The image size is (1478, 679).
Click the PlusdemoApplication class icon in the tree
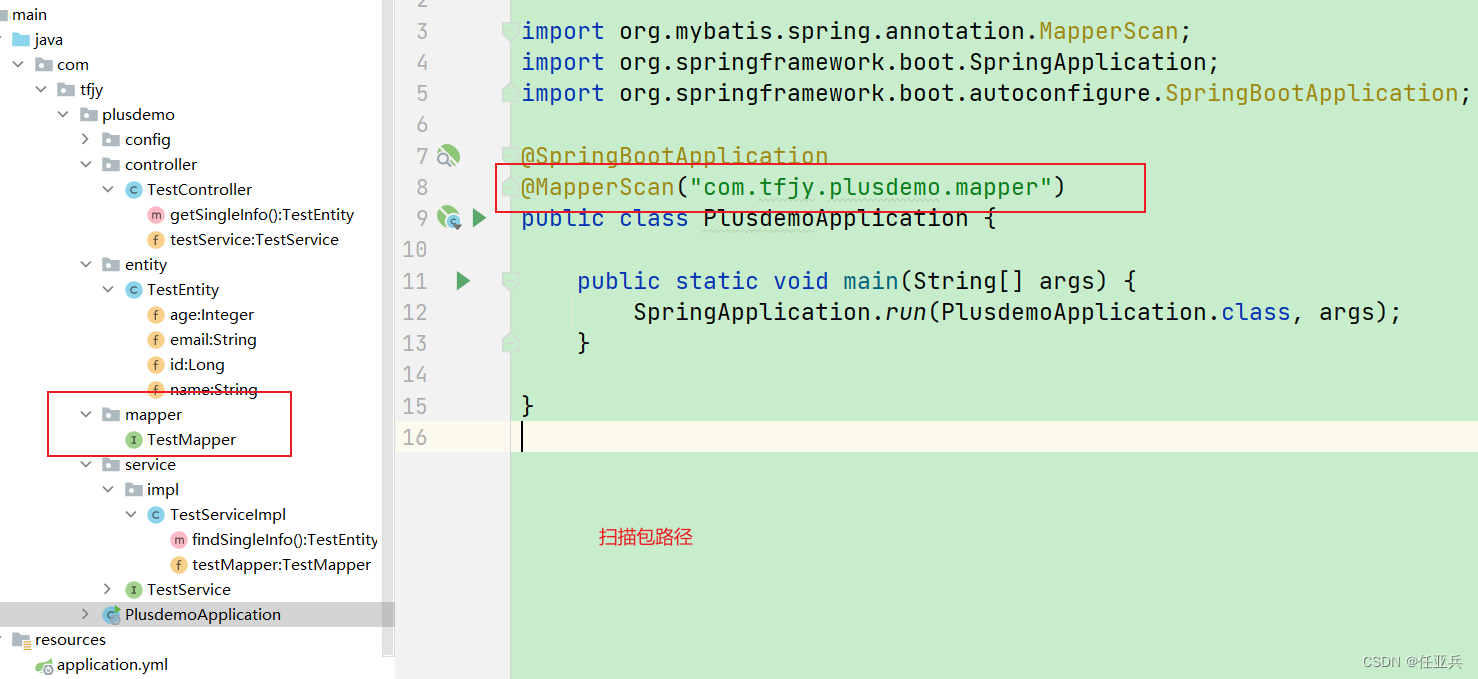click(x=111, y=615)
